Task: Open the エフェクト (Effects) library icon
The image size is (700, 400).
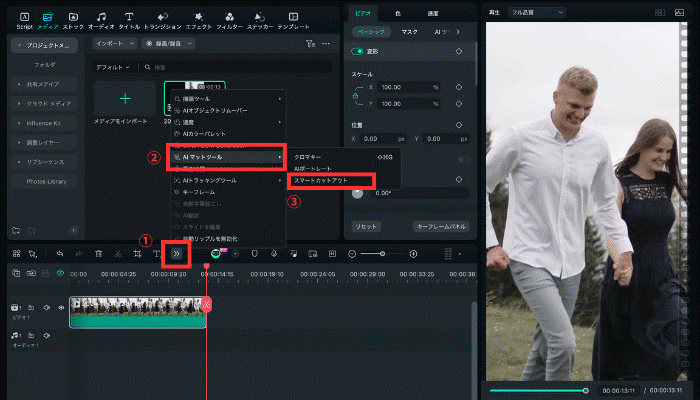Action: click(198, 17)
